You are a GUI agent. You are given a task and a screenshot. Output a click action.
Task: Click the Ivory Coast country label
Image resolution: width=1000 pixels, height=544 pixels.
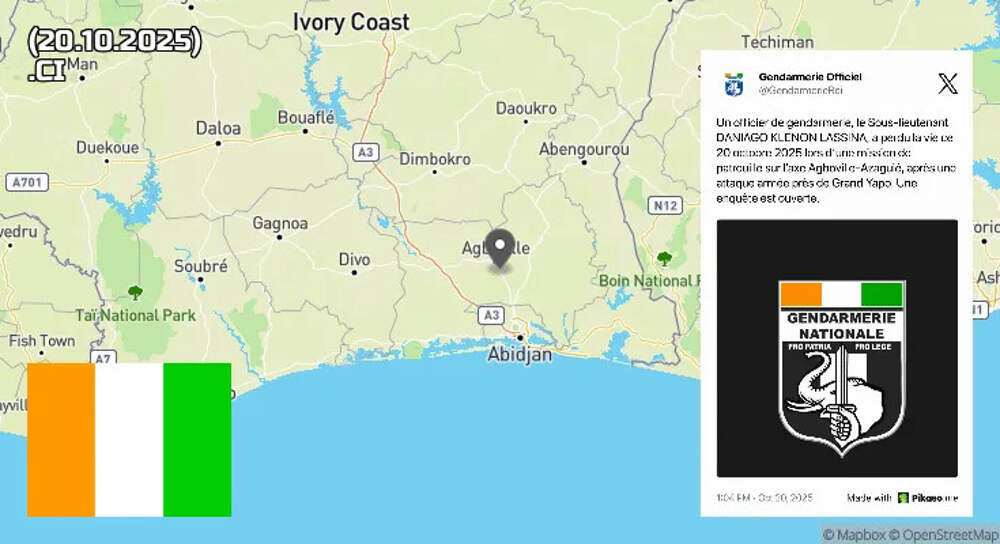coord(350,22)
